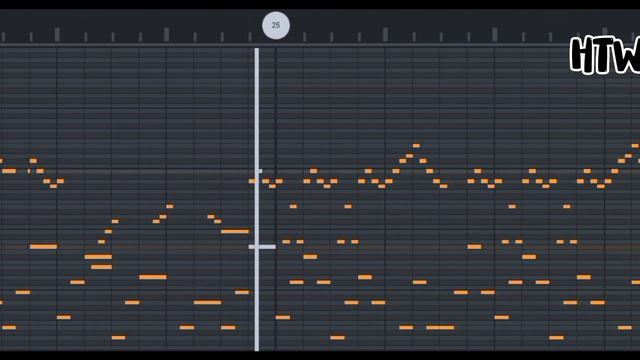The image size is (640, 360).
Task: Click the circular bar 25 playhead marker
Action: pyautogui.click(x=276, y=25)
